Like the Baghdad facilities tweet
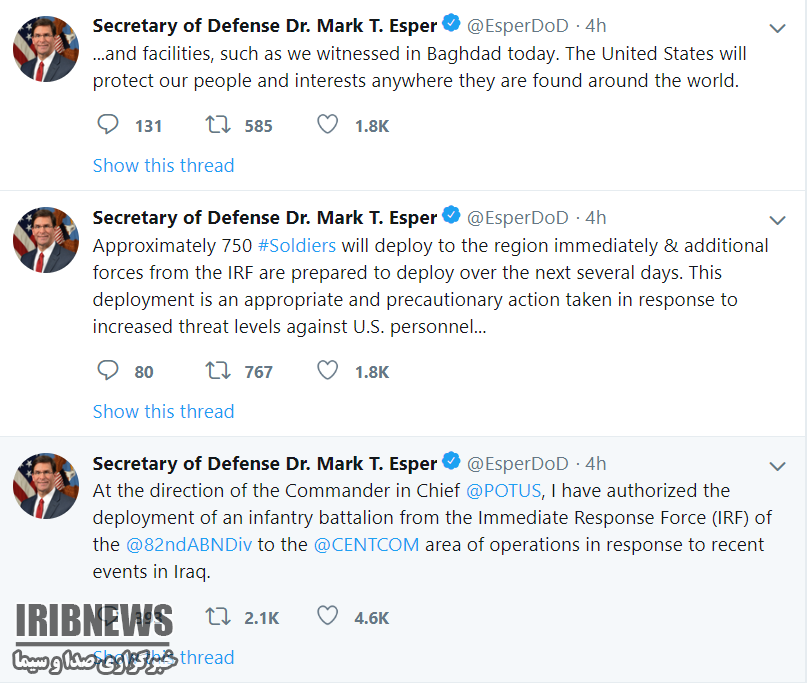 click(x=327, y=125)
